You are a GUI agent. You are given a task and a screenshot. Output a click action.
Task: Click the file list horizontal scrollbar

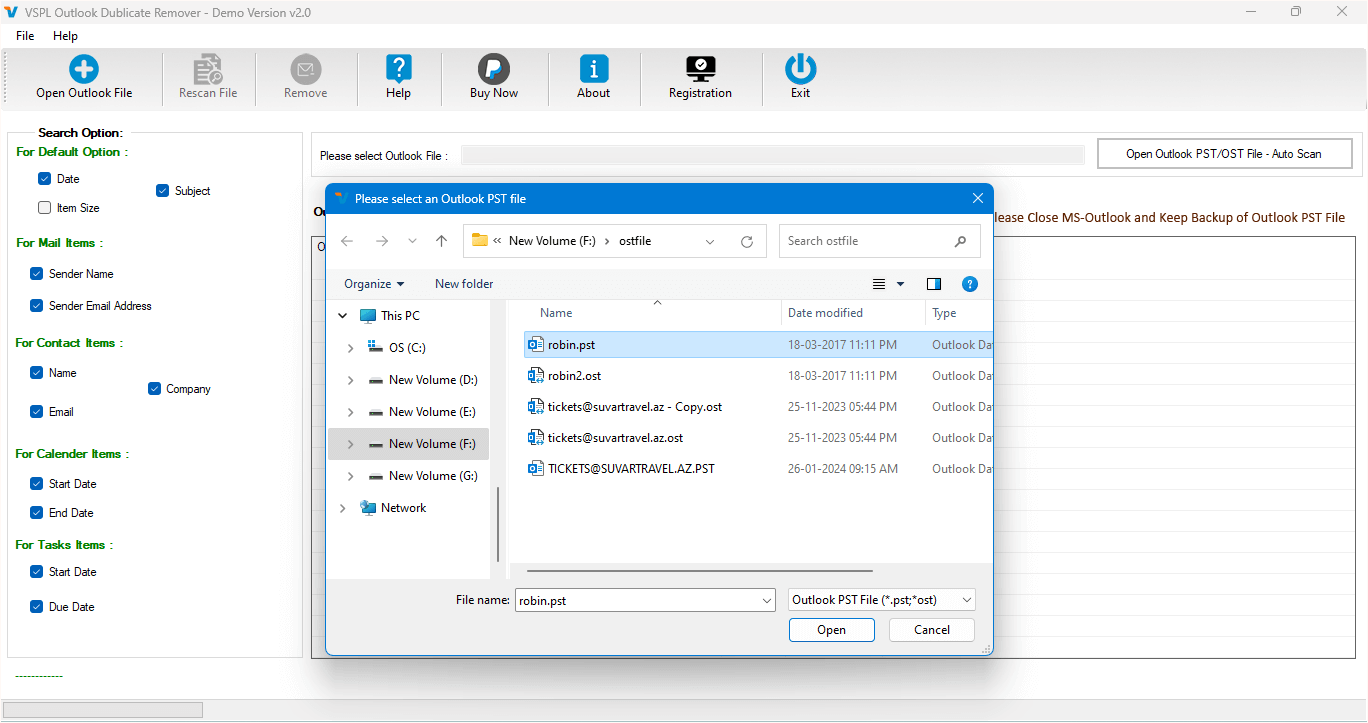pyautogui.click(x=700, y=571)
